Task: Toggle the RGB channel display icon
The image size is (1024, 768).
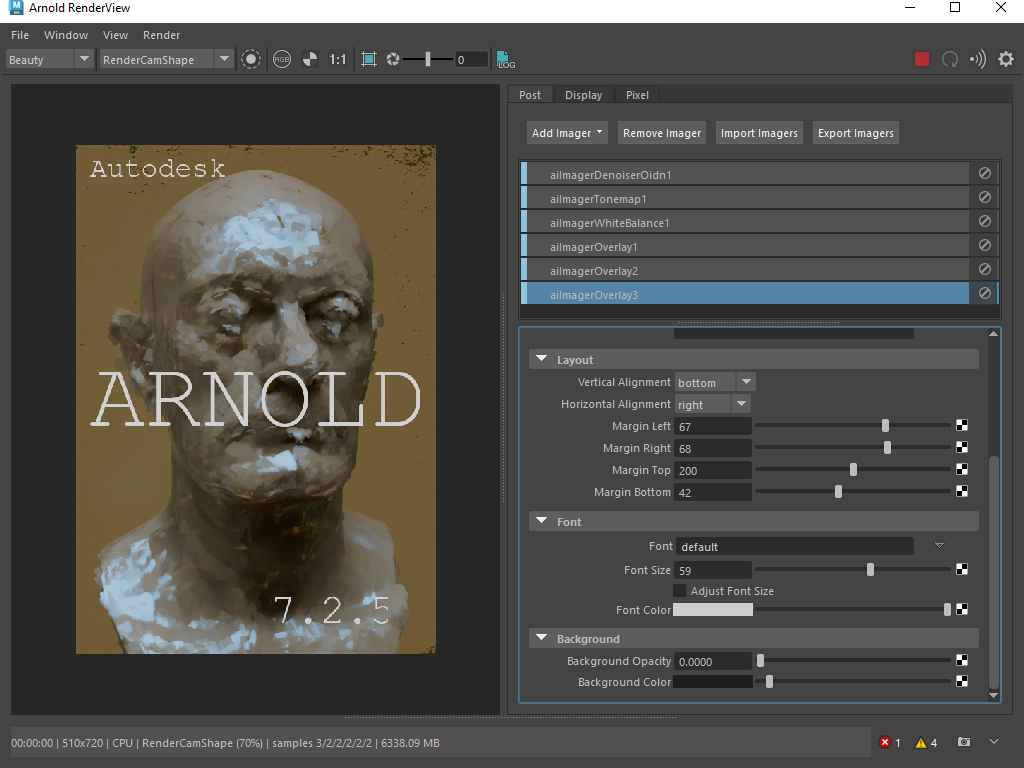Action: click(x=281, y=59)
